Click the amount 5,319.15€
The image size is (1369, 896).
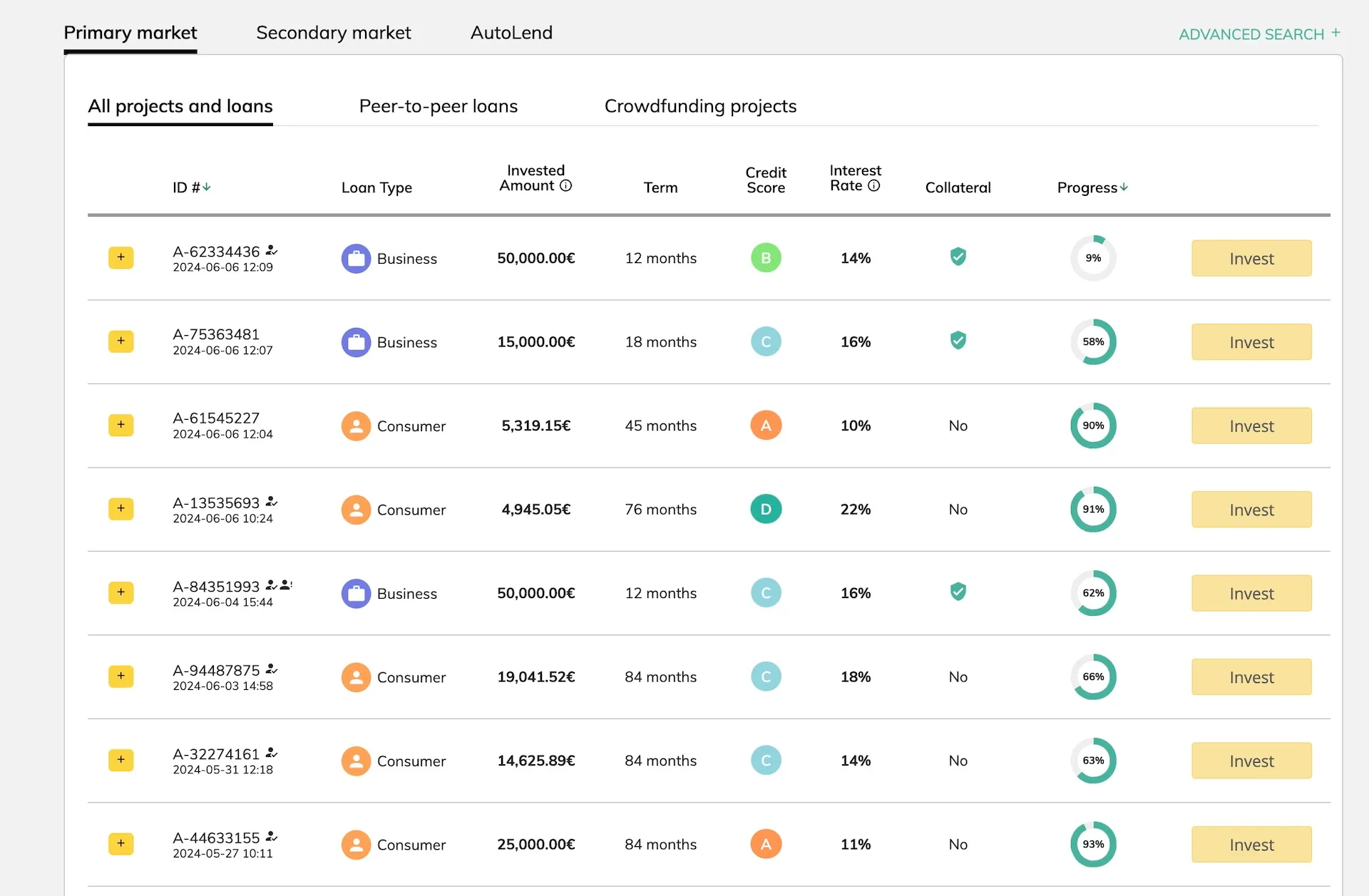[x=535, y=426]
